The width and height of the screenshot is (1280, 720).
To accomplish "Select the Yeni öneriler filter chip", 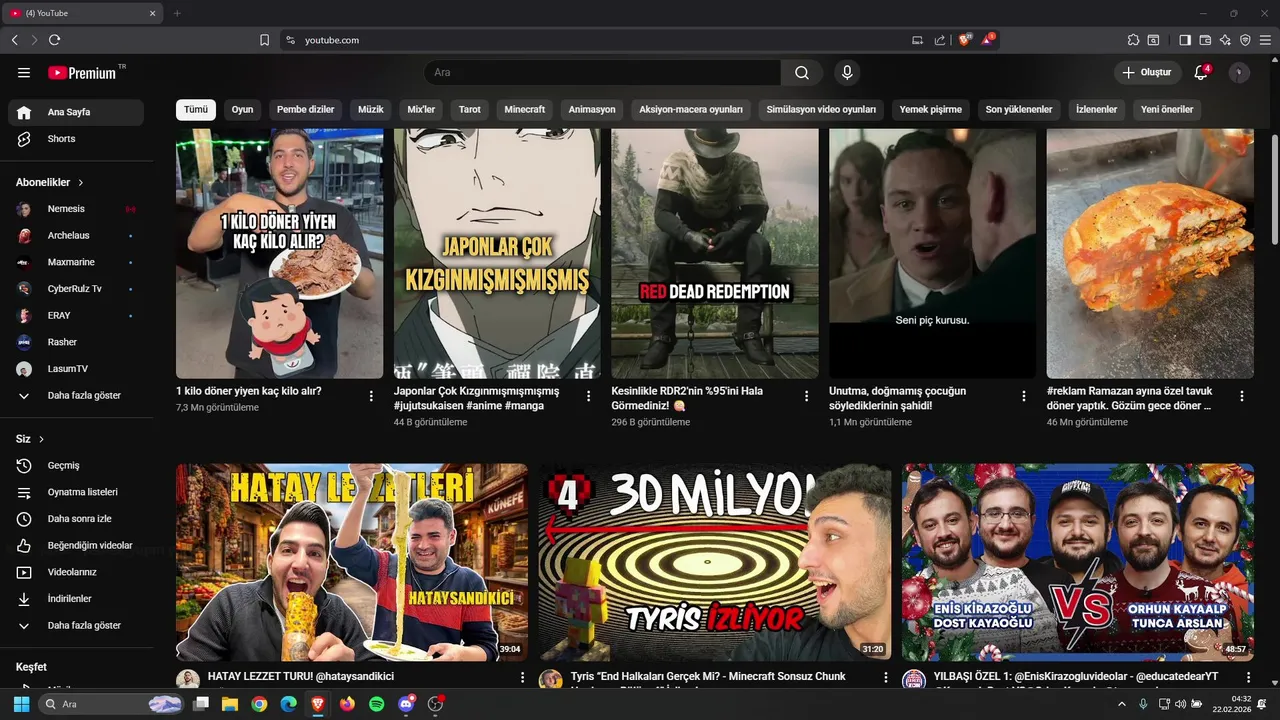I will click(x=1167, y=109).
